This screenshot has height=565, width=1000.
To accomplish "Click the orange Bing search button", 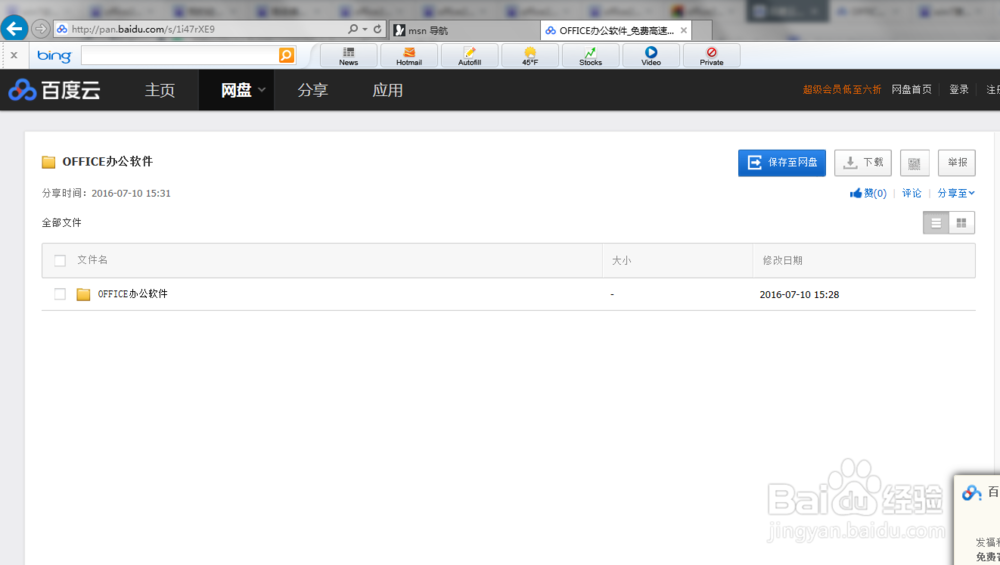I will (287, 55).
